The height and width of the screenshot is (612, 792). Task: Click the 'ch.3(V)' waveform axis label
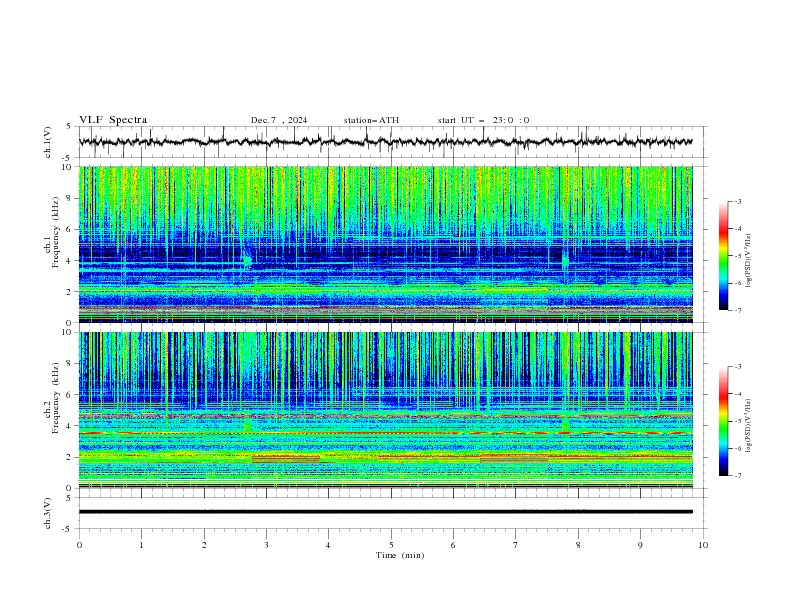coord(48,513)
